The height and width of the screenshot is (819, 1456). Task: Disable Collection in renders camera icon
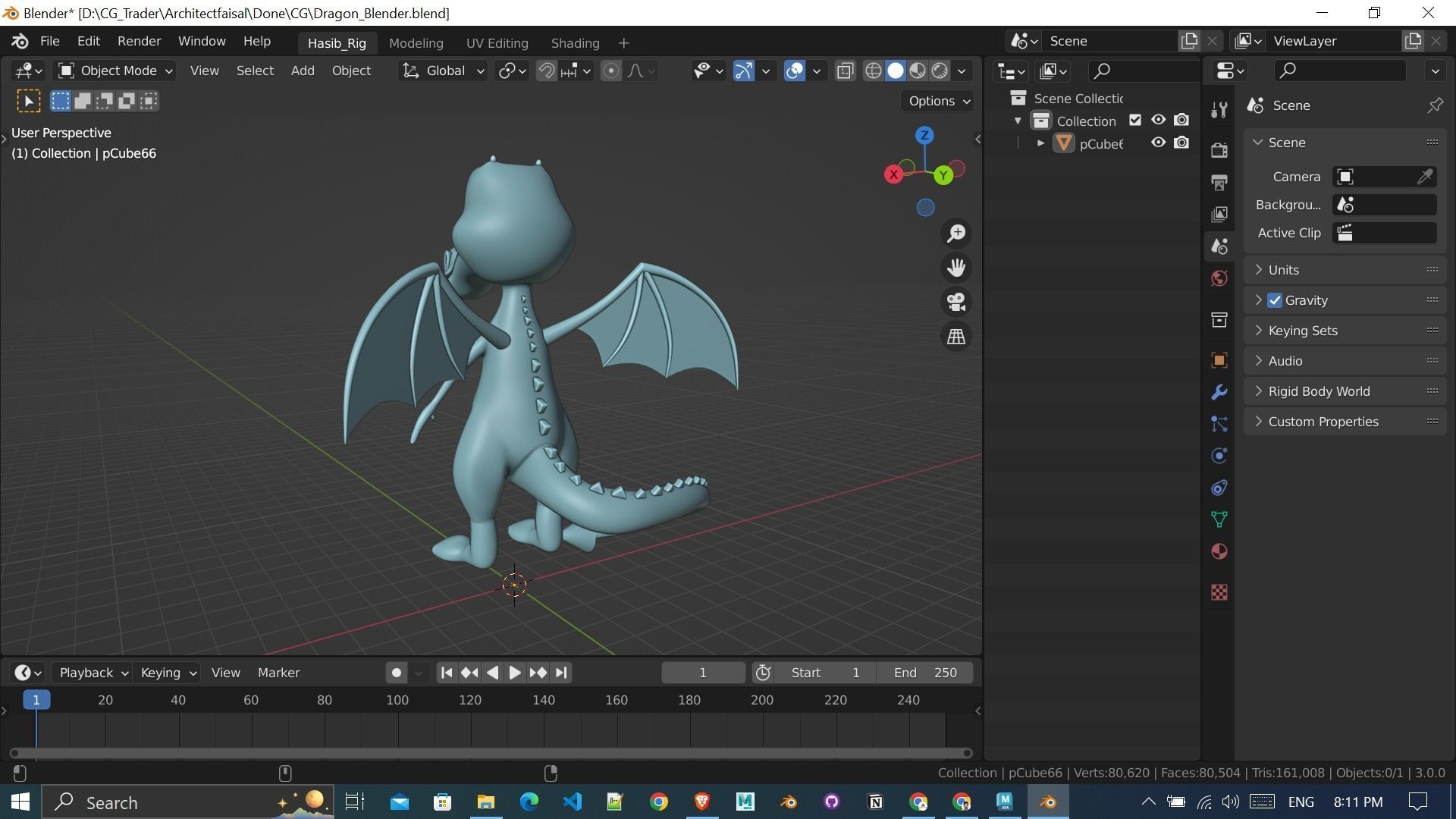click(x=1181, y=120)
